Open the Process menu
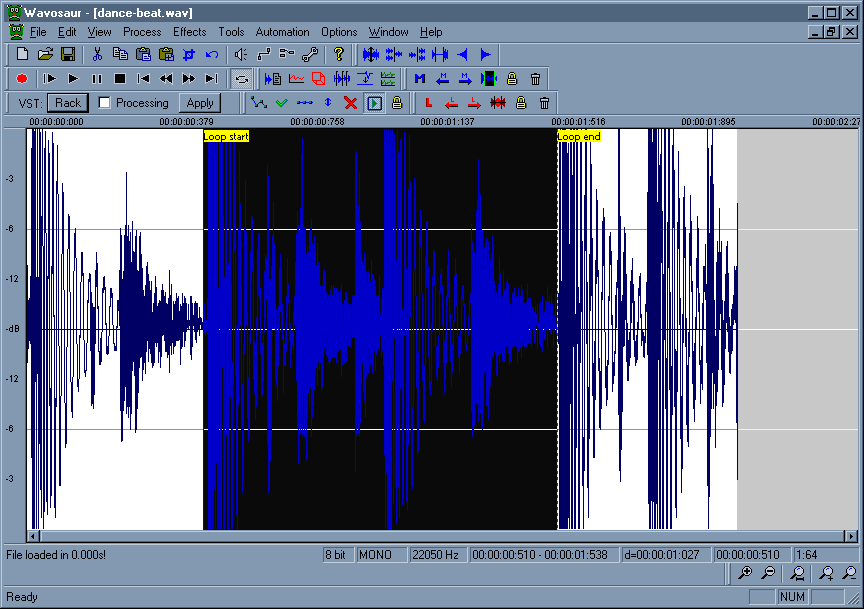864x609 pixels. [x=142, y=32]
